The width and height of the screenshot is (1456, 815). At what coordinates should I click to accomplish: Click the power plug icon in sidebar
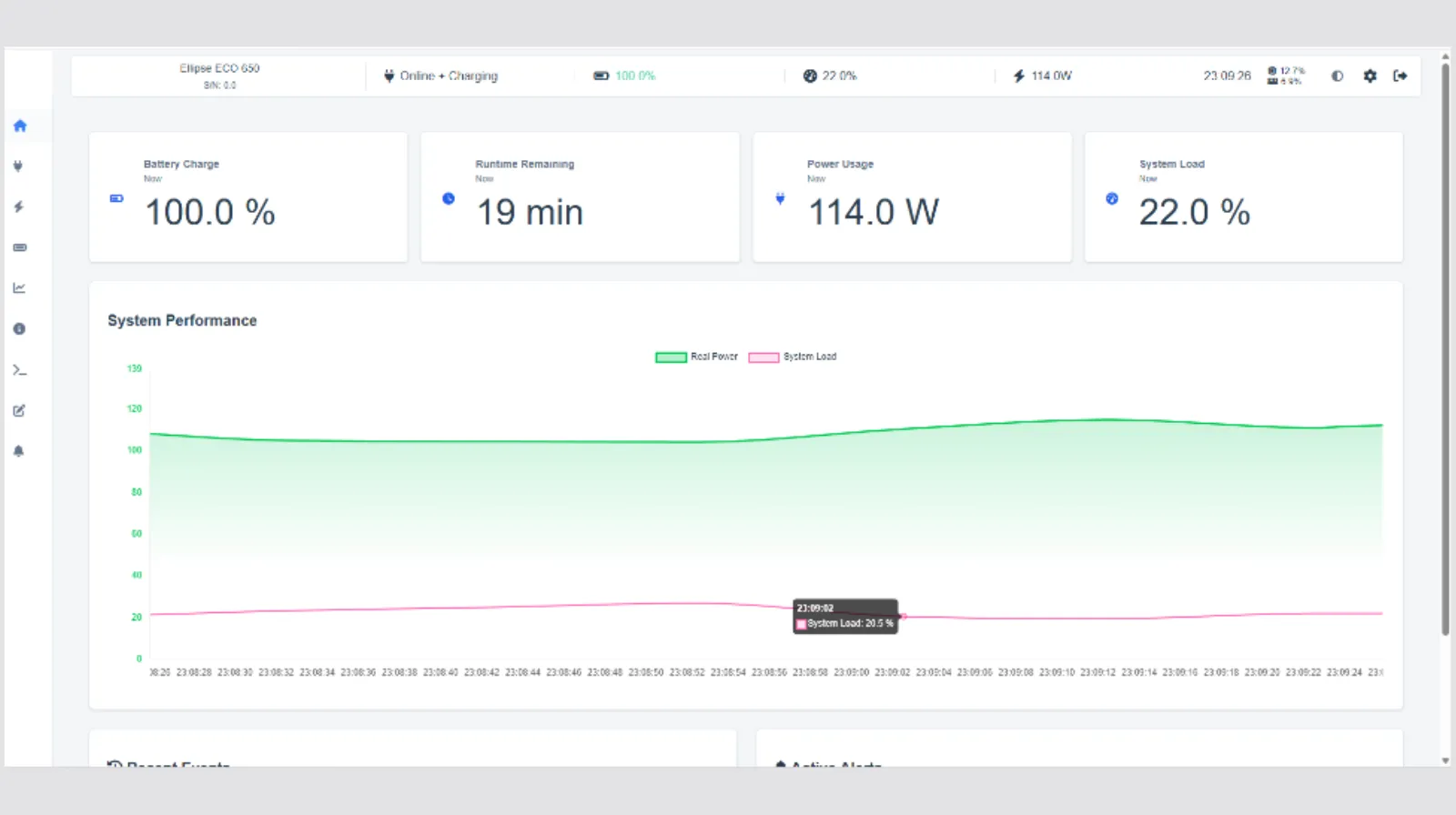pyautogui.click(x=19, y=166)
